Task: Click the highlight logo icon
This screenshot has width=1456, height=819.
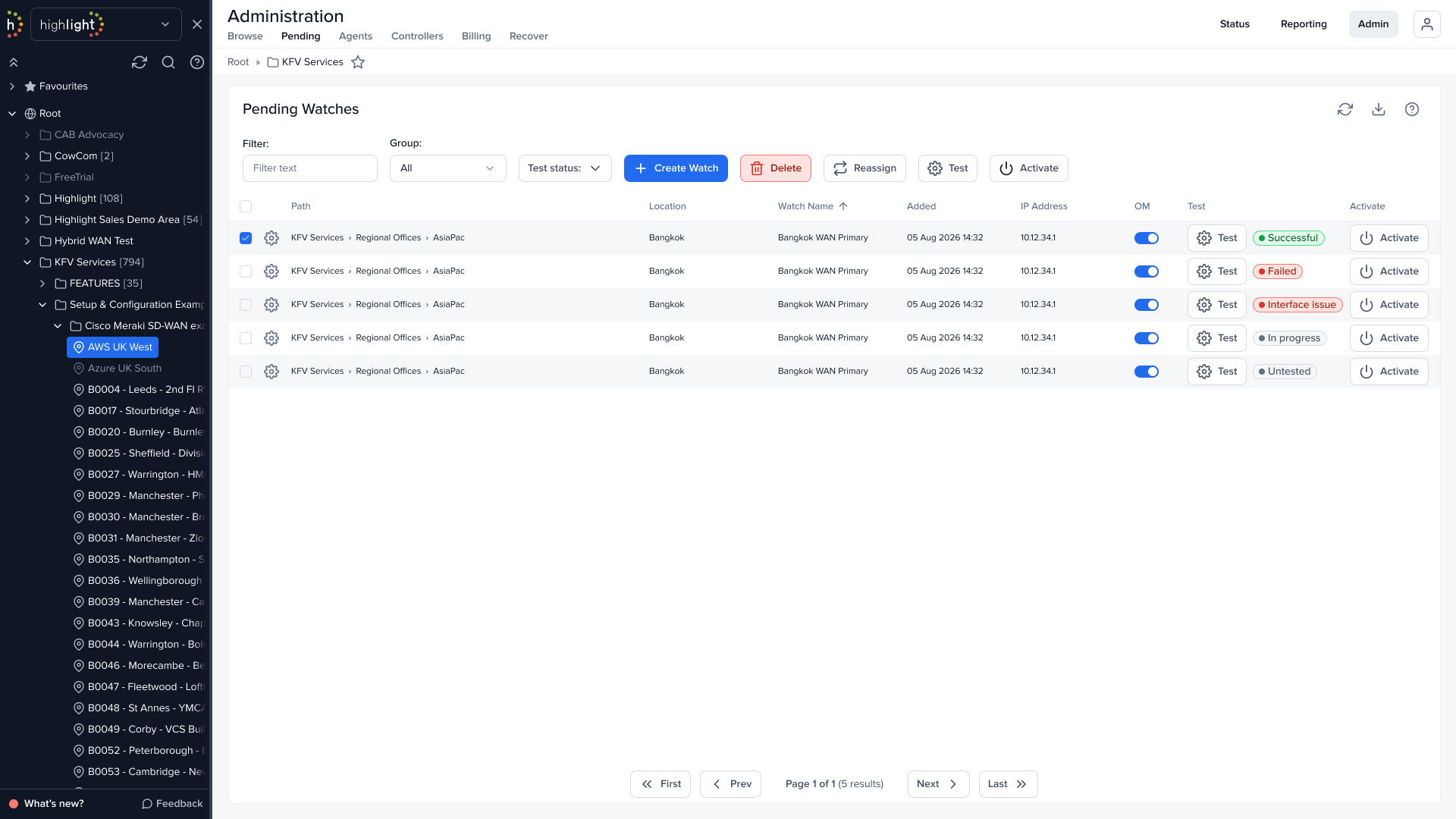Action: (14, 24)
